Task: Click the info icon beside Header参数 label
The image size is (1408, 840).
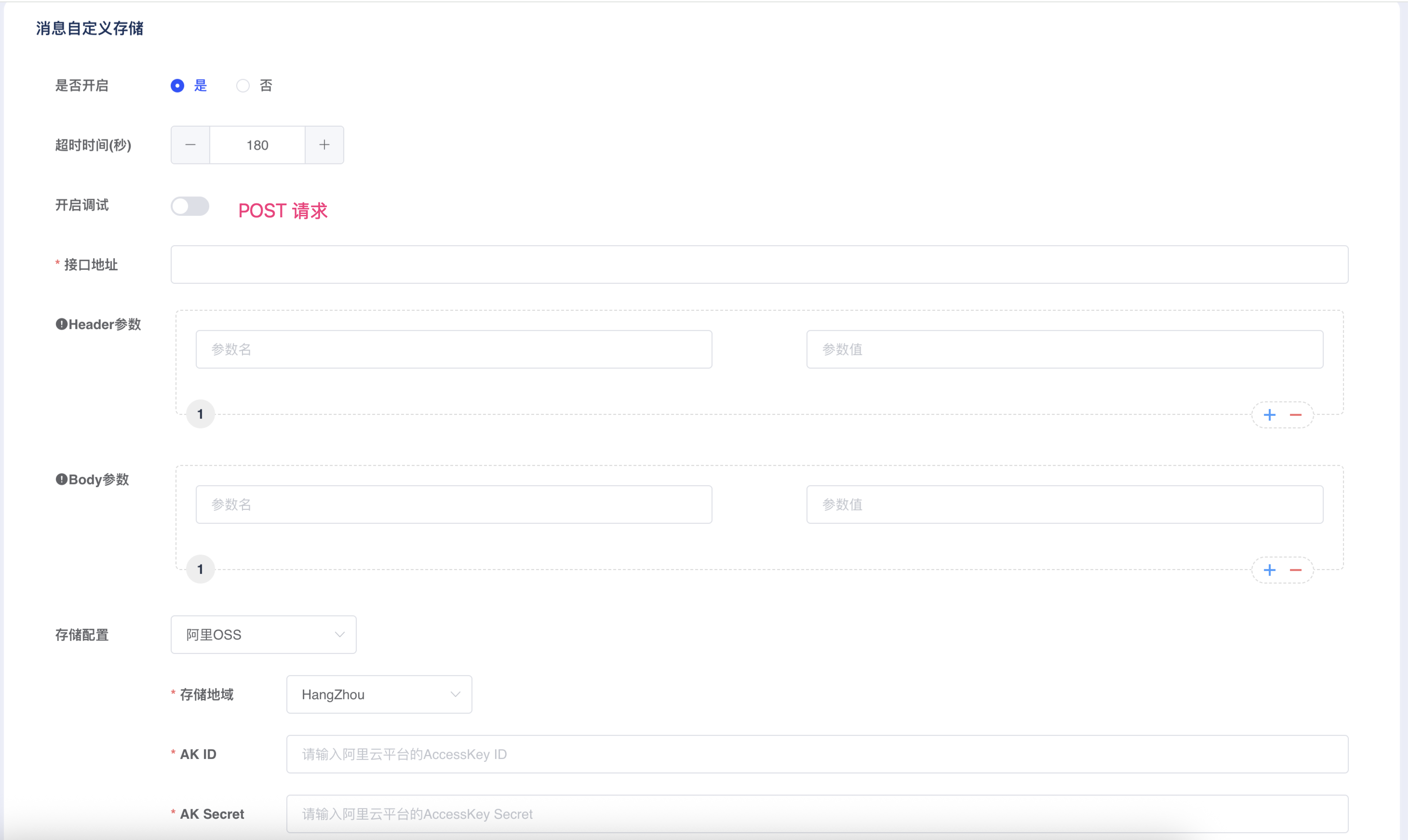Action: (61, 324)
